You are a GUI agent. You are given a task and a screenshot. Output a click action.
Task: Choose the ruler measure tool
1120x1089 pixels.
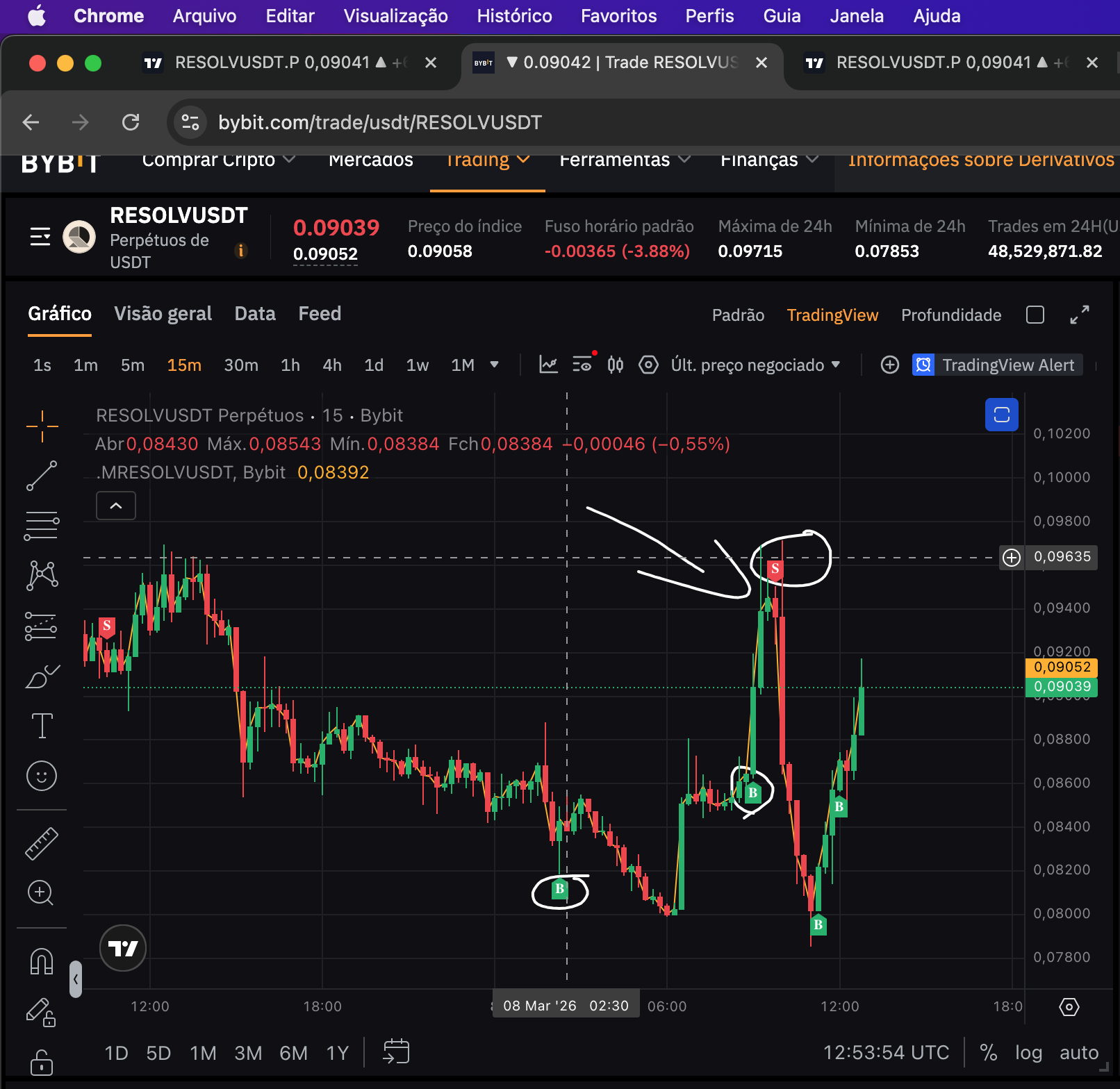click(42, 844)
